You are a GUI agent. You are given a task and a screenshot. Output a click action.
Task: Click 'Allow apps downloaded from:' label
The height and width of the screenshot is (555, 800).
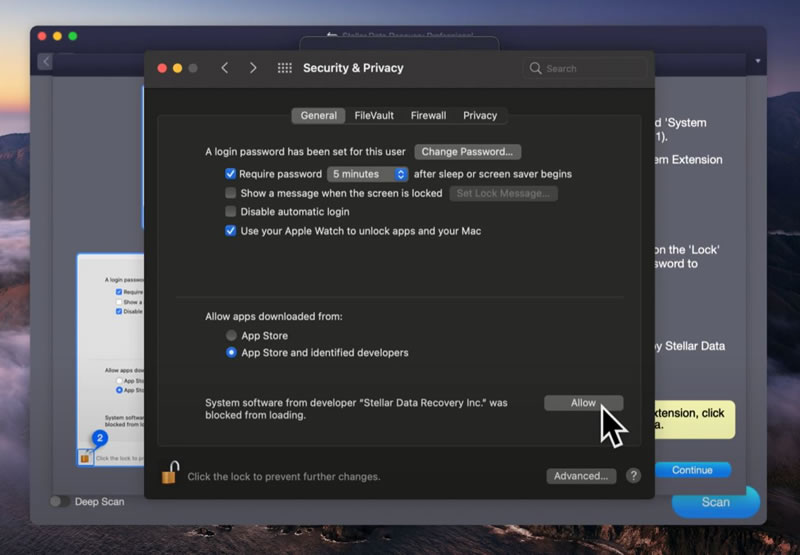pos(273,316)
